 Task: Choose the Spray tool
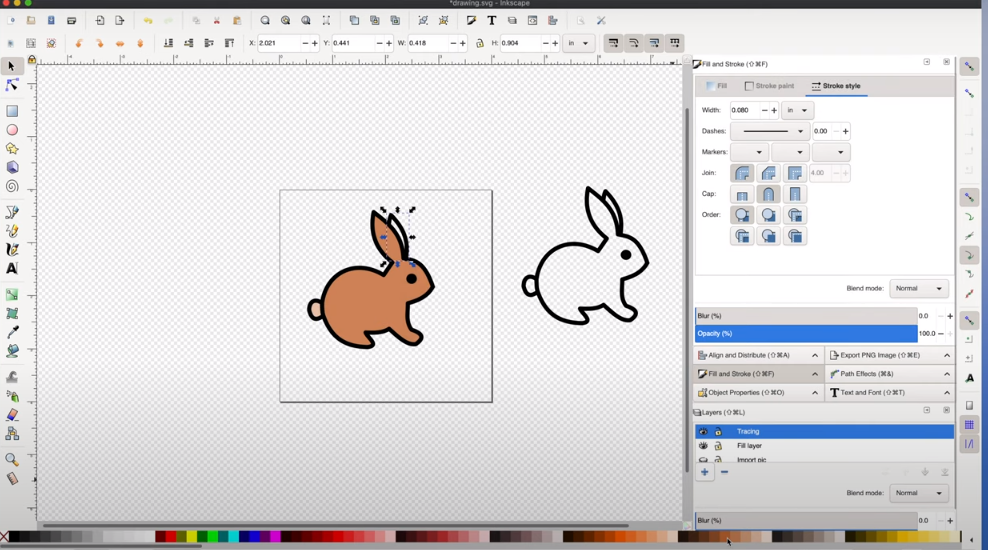click(11, 396)
